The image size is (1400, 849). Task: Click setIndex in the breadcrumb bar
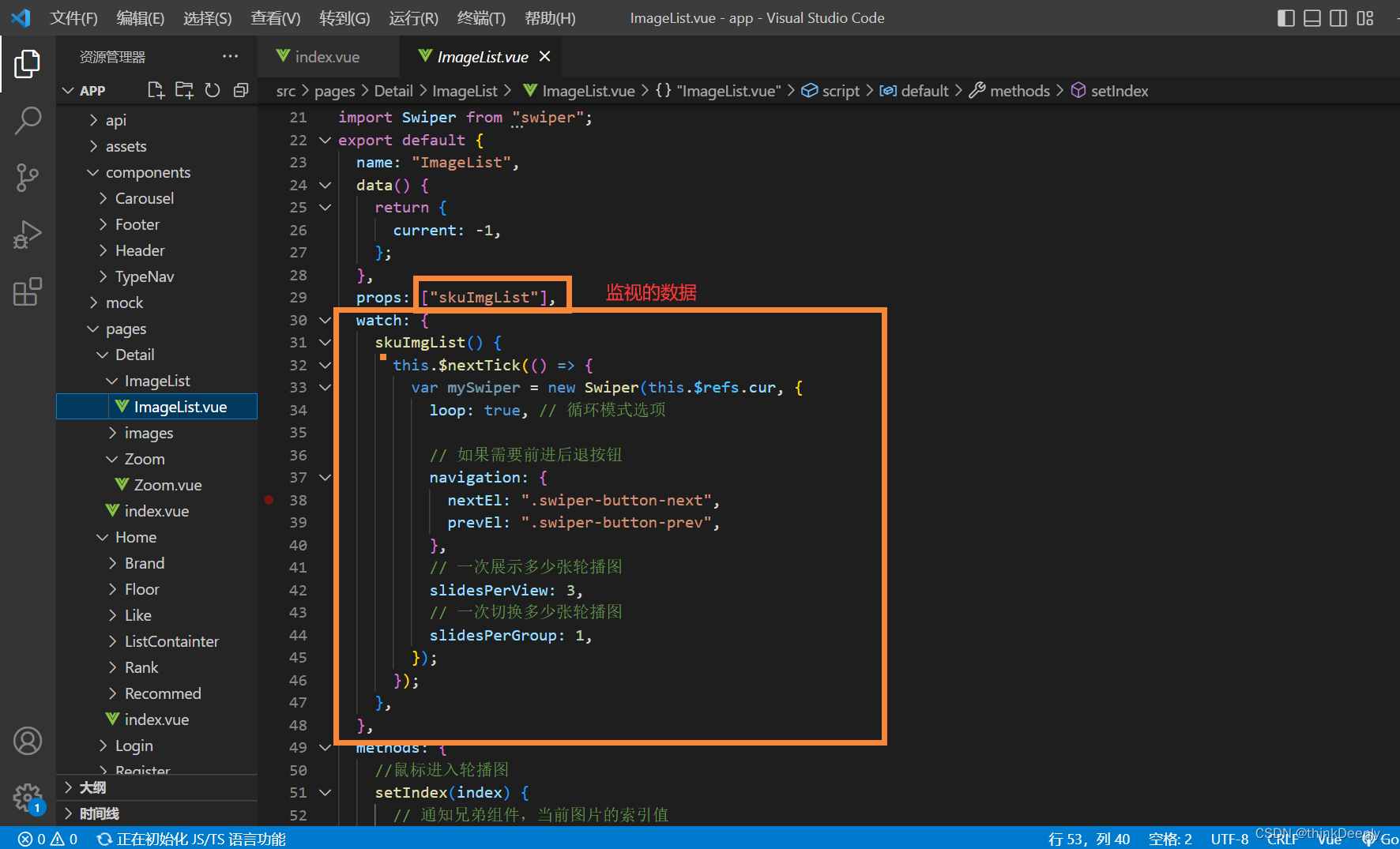(1119, 90)
